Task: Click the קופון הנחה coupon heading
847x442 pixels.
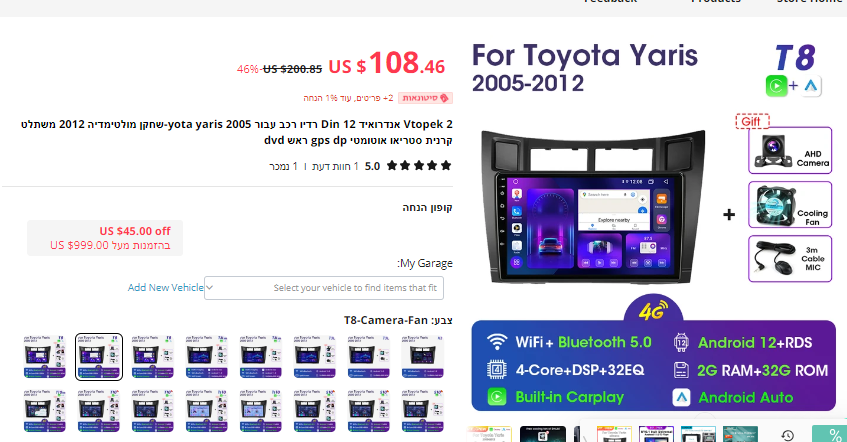Action: click(427, 207)
